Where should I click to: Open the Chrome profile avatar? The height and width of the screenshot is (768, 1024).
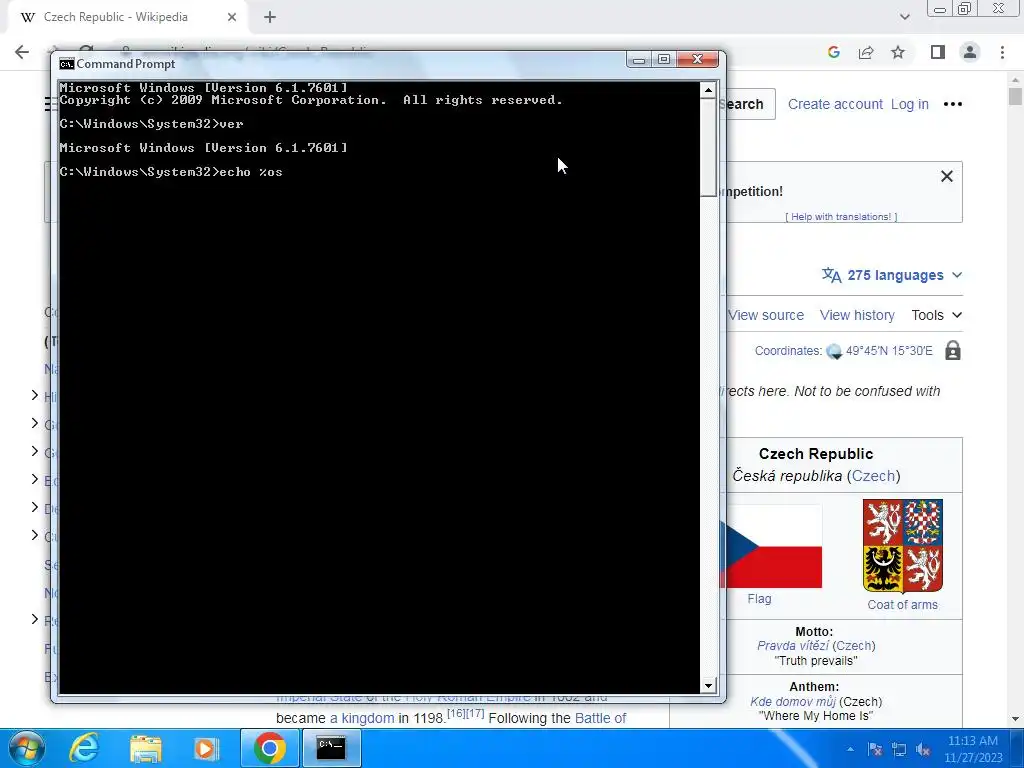[970, 52]
